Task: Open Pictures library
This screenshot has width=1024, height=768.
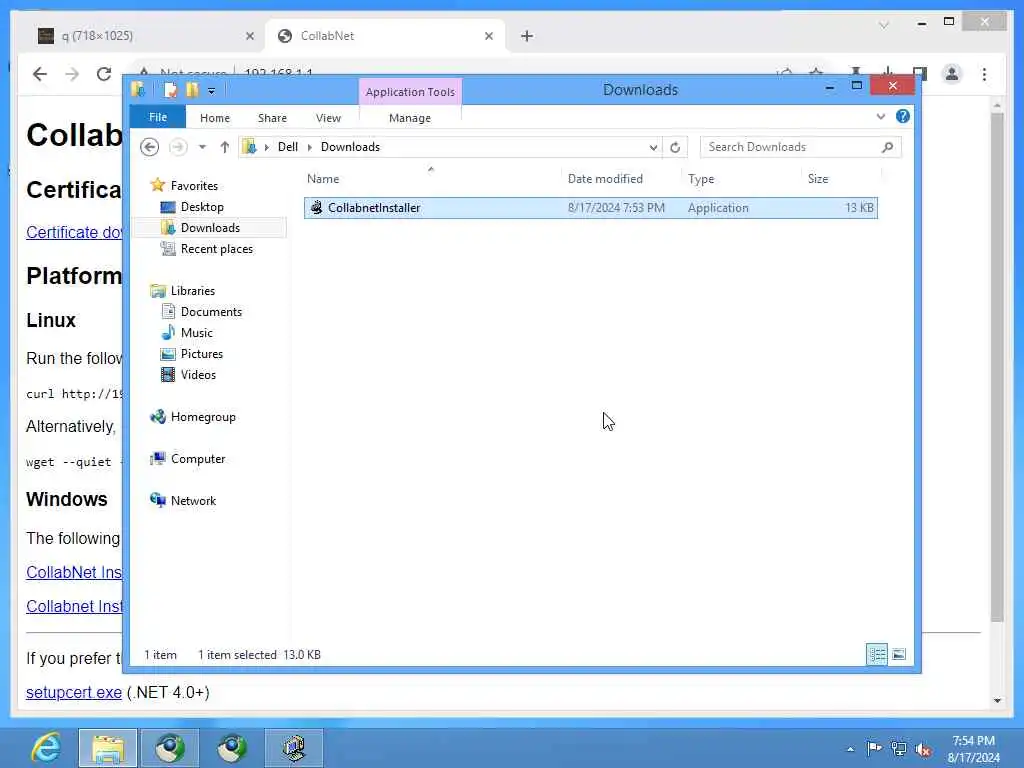Action: click(x=202, y=353)
